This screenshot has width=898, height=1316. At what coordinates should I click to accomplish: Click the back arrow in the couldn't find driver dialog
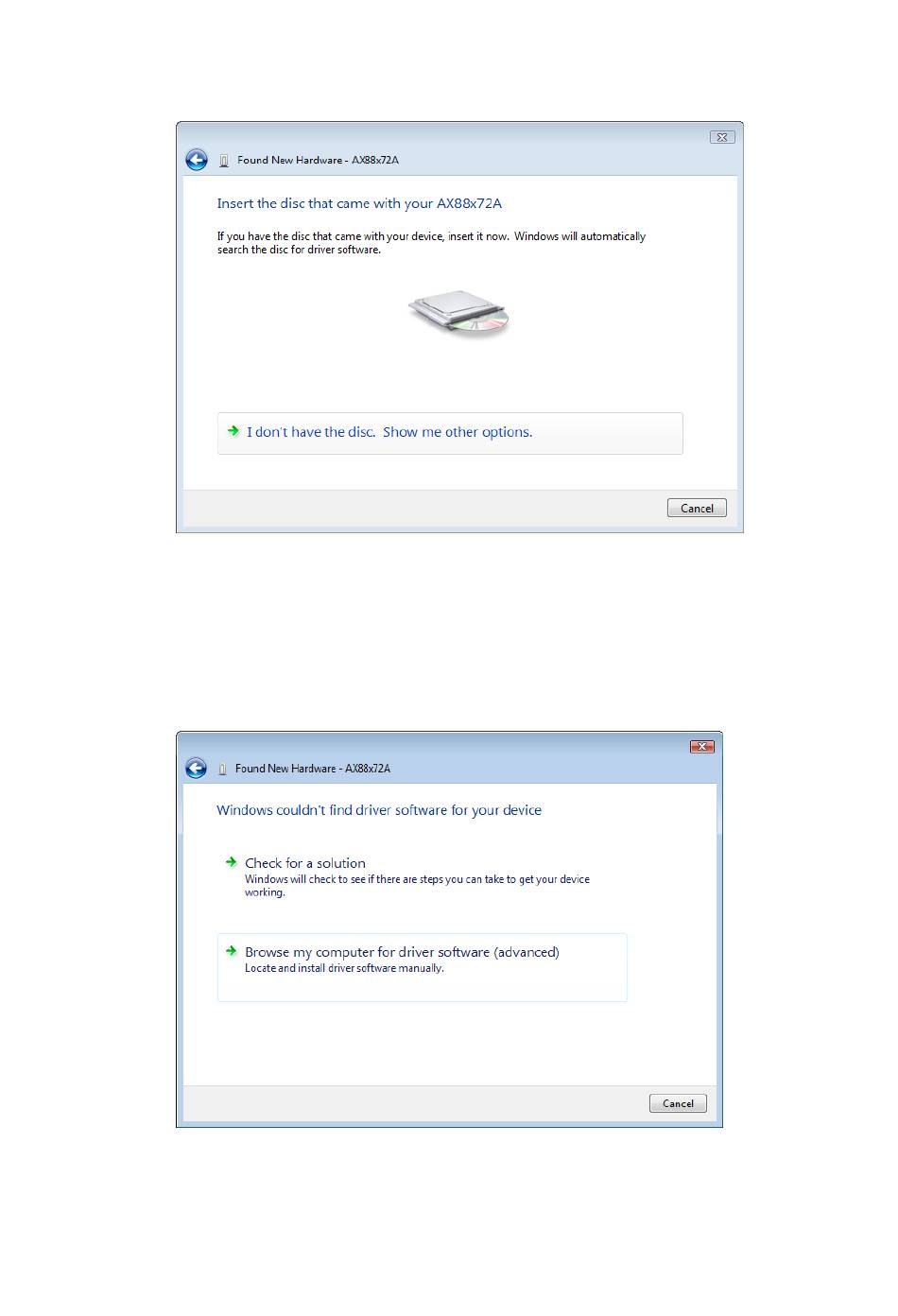coord(196,768)
